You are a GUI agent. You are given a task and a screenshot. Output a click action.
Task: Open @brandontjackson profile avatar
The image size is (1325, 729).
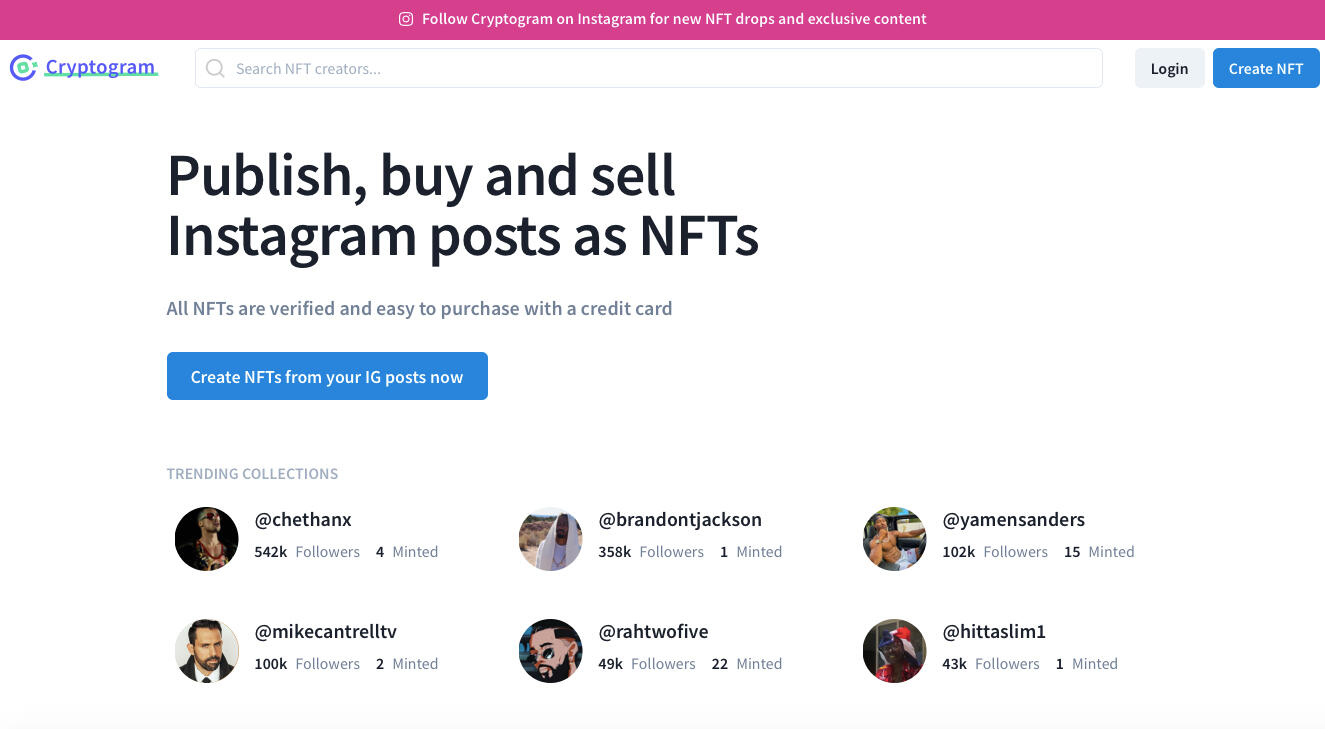pyautogui.click(x=551, y=539)
